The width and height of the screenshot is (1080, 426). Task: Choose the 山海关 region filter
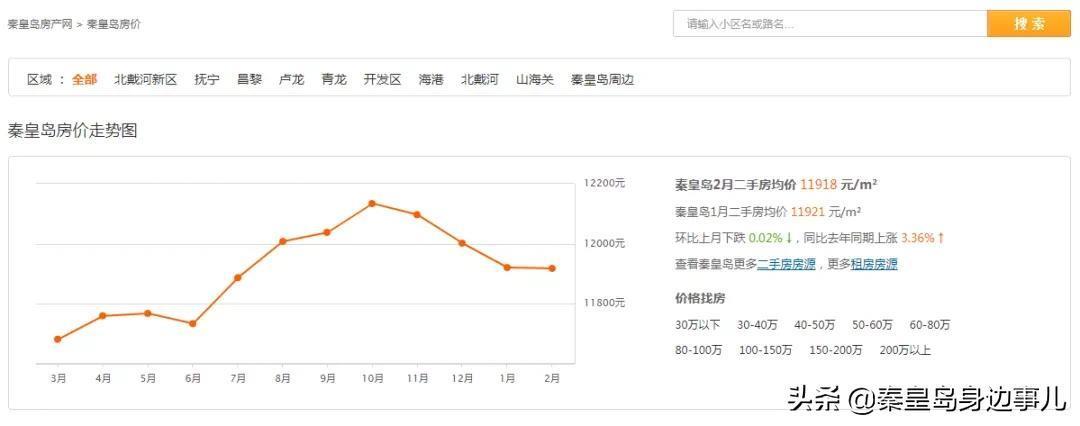(x=534, y=79)
